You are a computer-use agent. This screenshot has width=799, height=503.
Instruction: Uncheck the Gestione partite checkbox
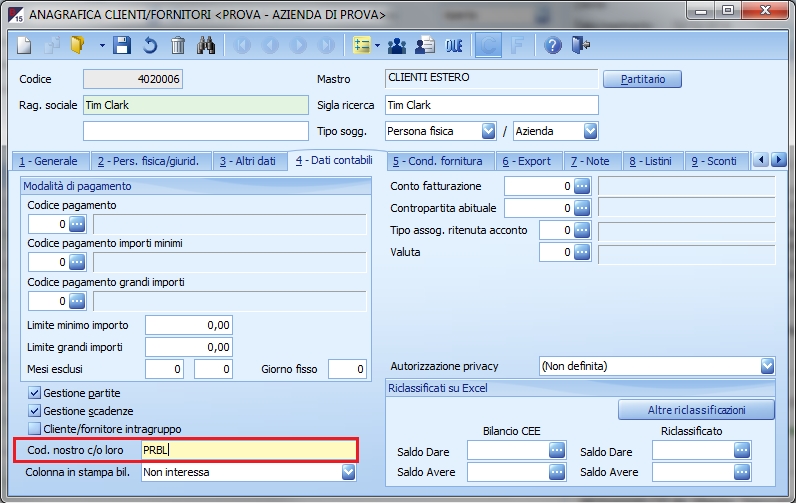coord(34,394)
